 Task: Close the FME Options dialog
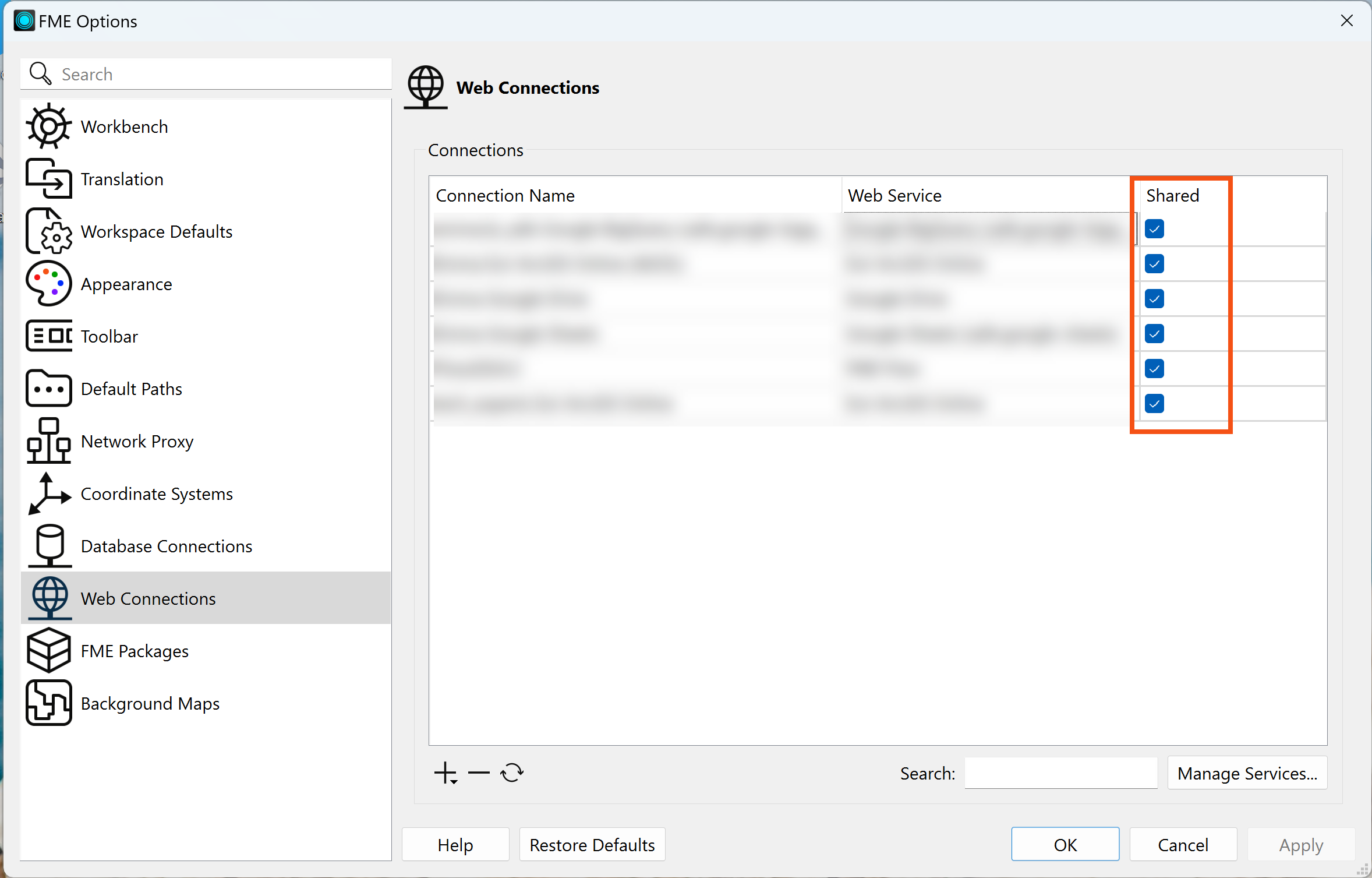tap(1347, 21)
